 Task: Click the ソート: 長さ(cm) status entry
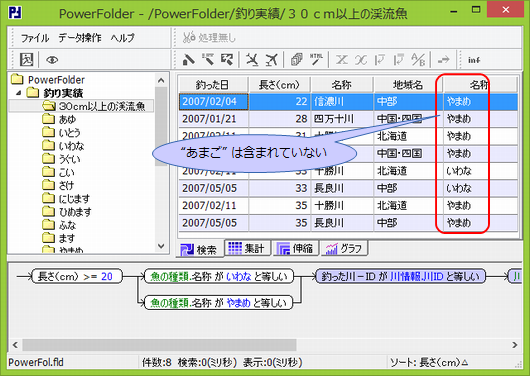pyautogui.click(x=429, y=362)
